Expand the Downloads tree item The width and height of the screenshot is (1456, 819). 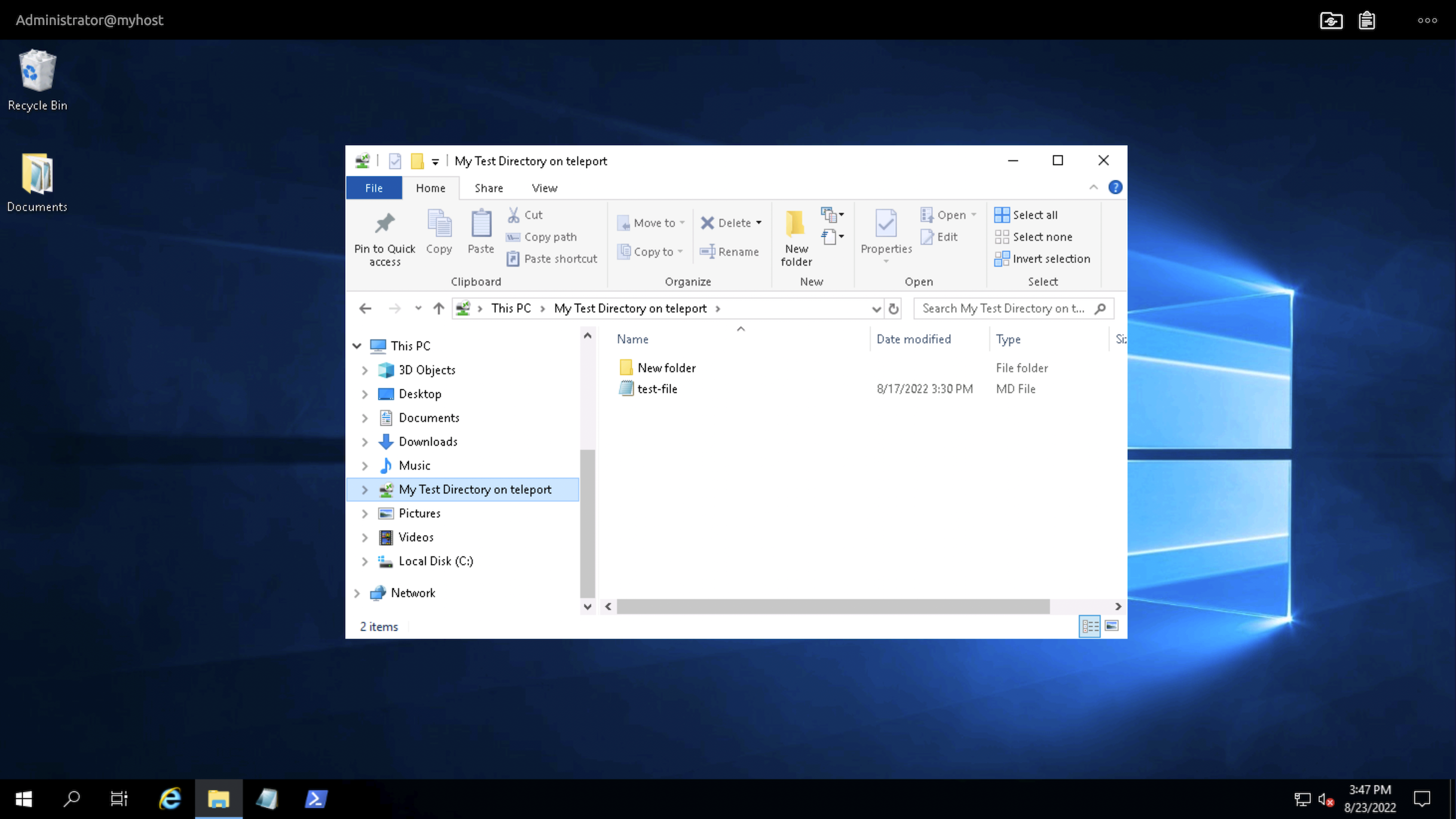pos(365,442)
